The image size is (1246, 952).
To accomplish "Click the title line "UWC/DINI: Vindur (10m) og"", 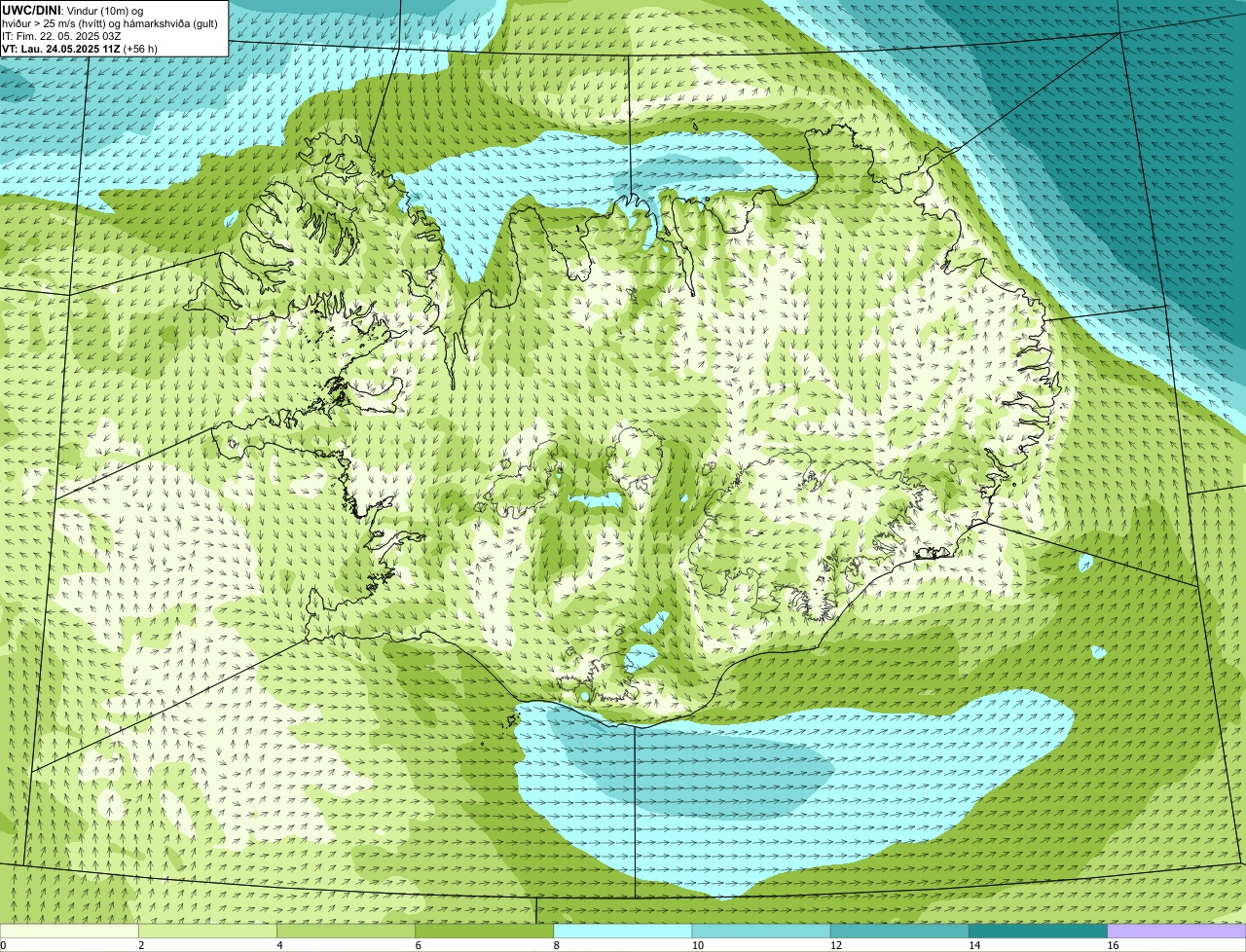I will 73,11.
